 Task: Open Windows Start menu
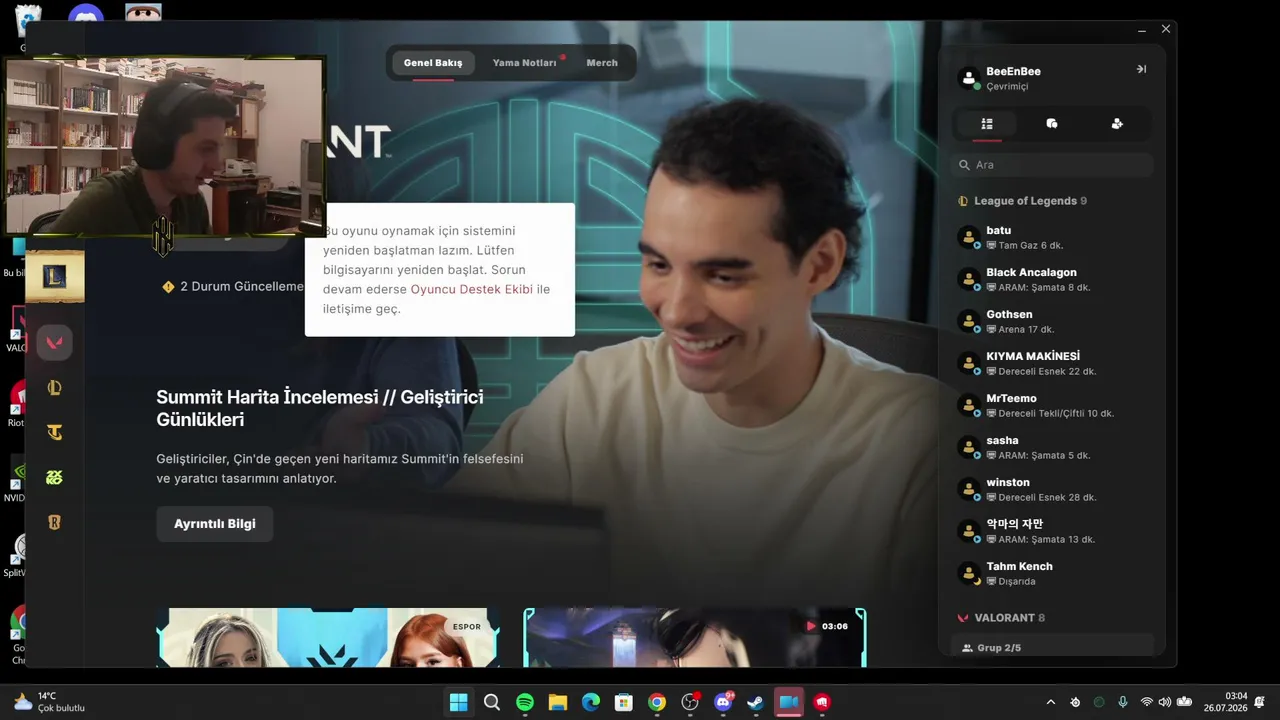pyautogui.click(x=458, y=702)
